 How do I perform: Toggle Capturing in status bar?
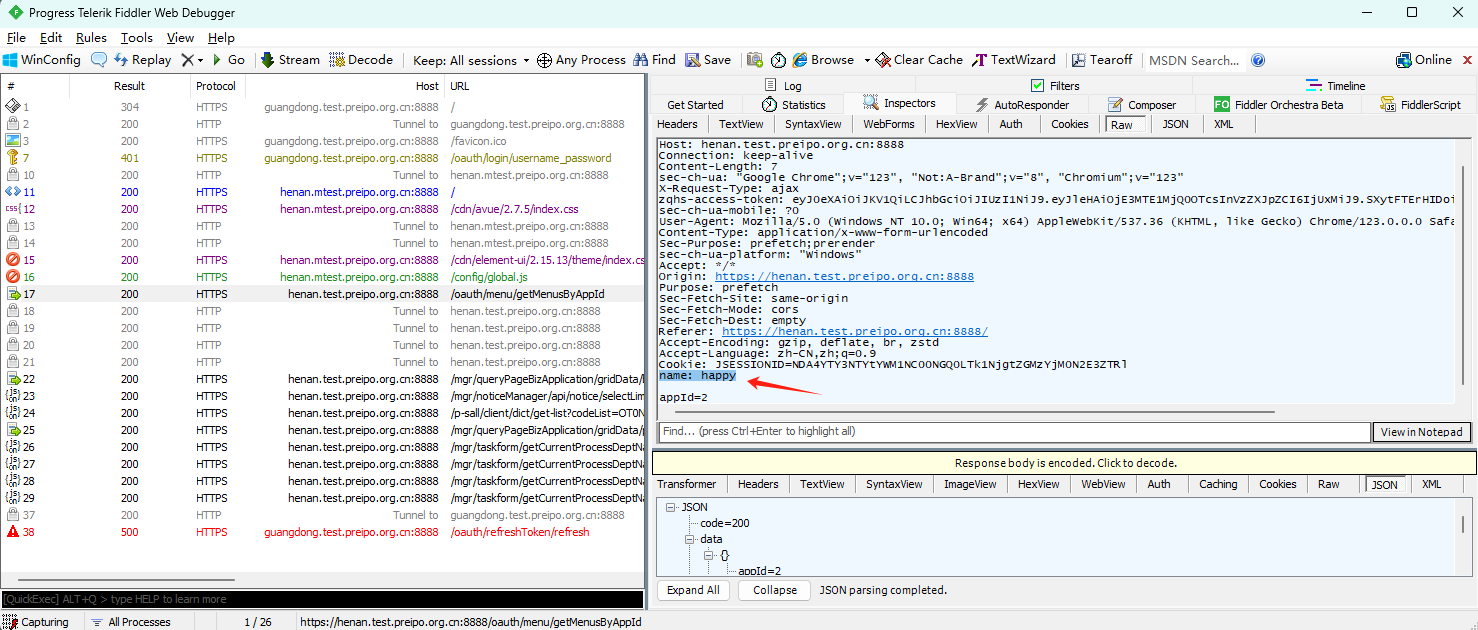37,622
